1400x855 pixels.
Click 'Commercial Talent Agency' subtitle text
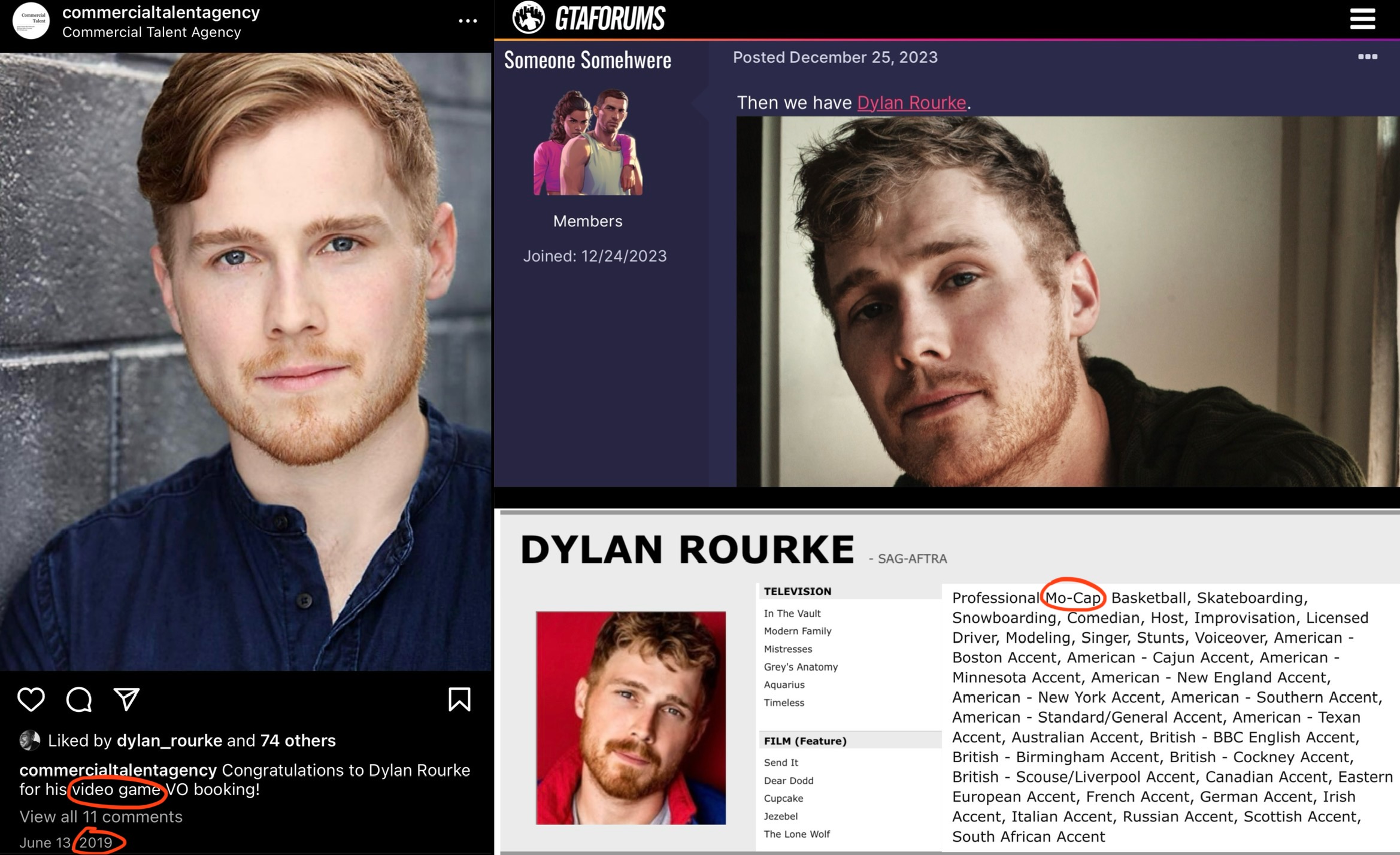point(151,32)
